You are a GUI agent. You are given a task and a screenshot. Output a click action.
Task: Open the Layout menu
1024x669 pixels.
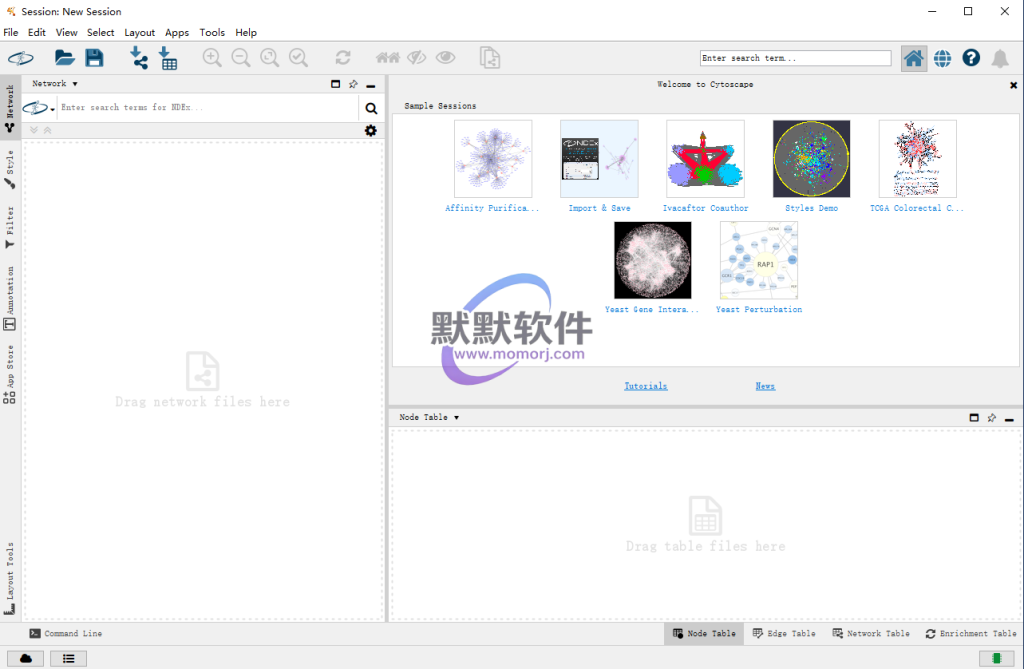click(x=139, y=33)
